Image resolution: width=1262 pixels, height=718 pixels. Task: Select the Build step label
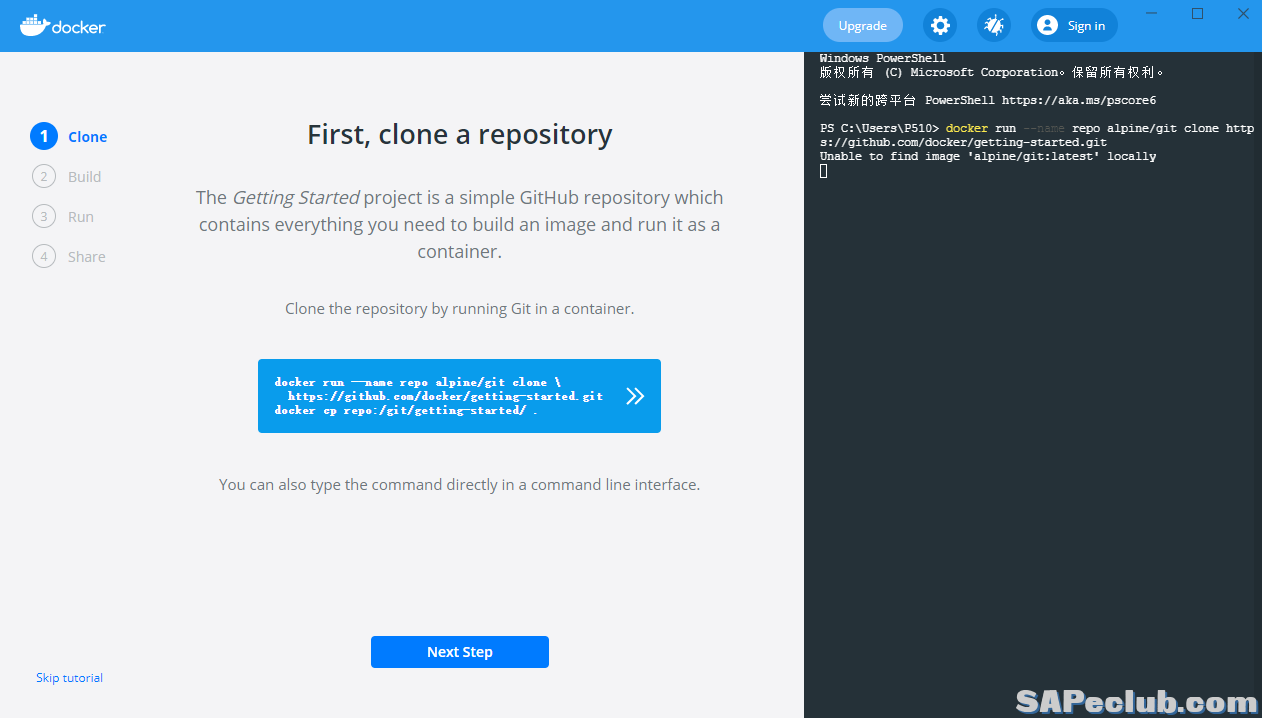[84, 177]
